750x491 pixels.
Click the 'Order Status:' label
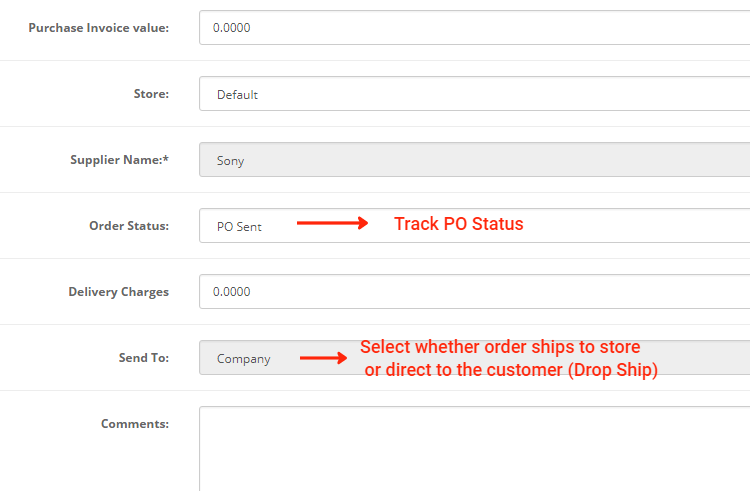click(x=129, y=226)
